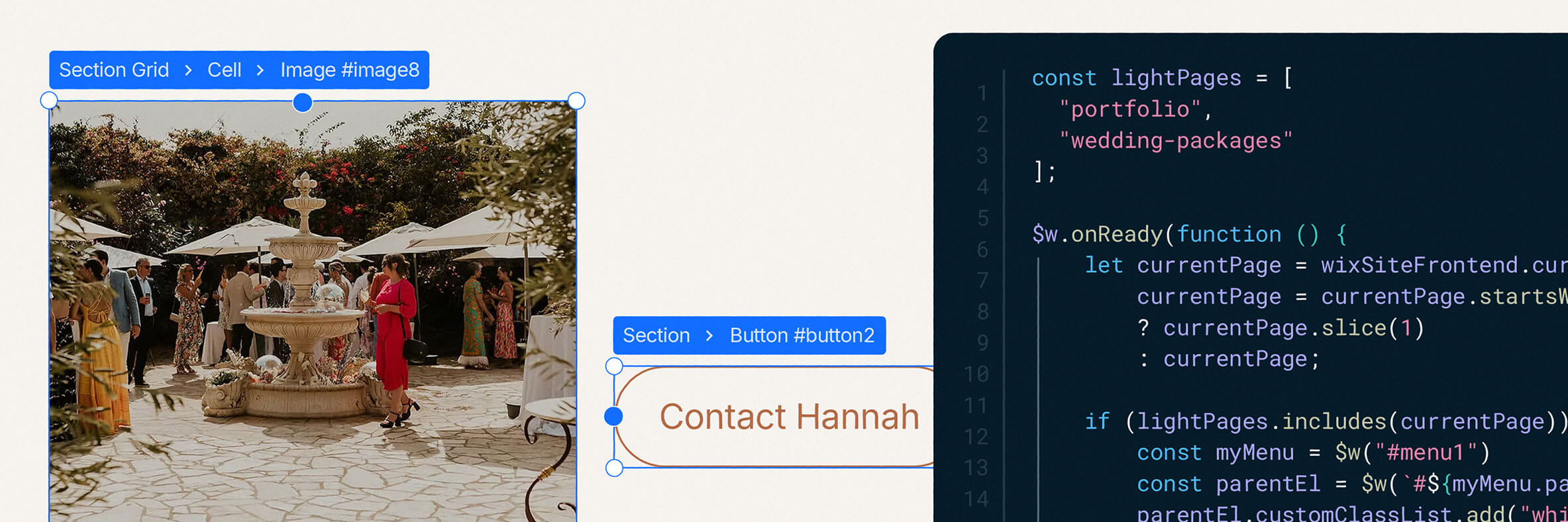Click the solid blue left-edge button handle
The width and height of the screenshot is (1568, 522).
(613, 417)
